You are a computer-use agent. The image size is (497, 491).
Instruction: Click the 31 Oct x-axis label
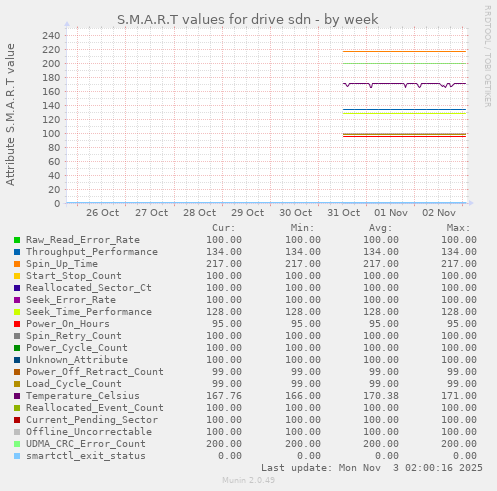tap(344, 213)
